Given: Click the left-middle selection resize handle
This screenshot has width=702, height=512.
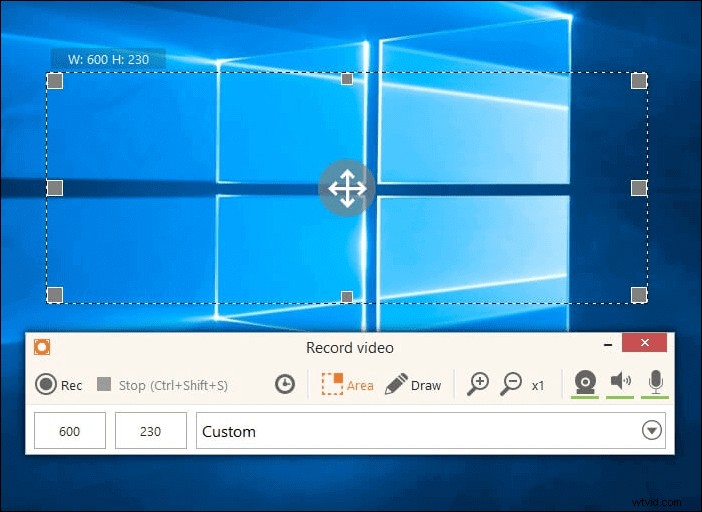Looking at the screenshot, I should click(55, 188).
